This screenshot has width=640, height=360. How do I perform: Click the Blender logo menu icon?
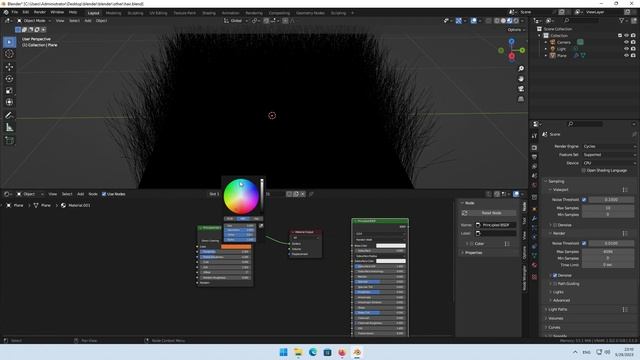pyautogui.click(x=6, y=12)
